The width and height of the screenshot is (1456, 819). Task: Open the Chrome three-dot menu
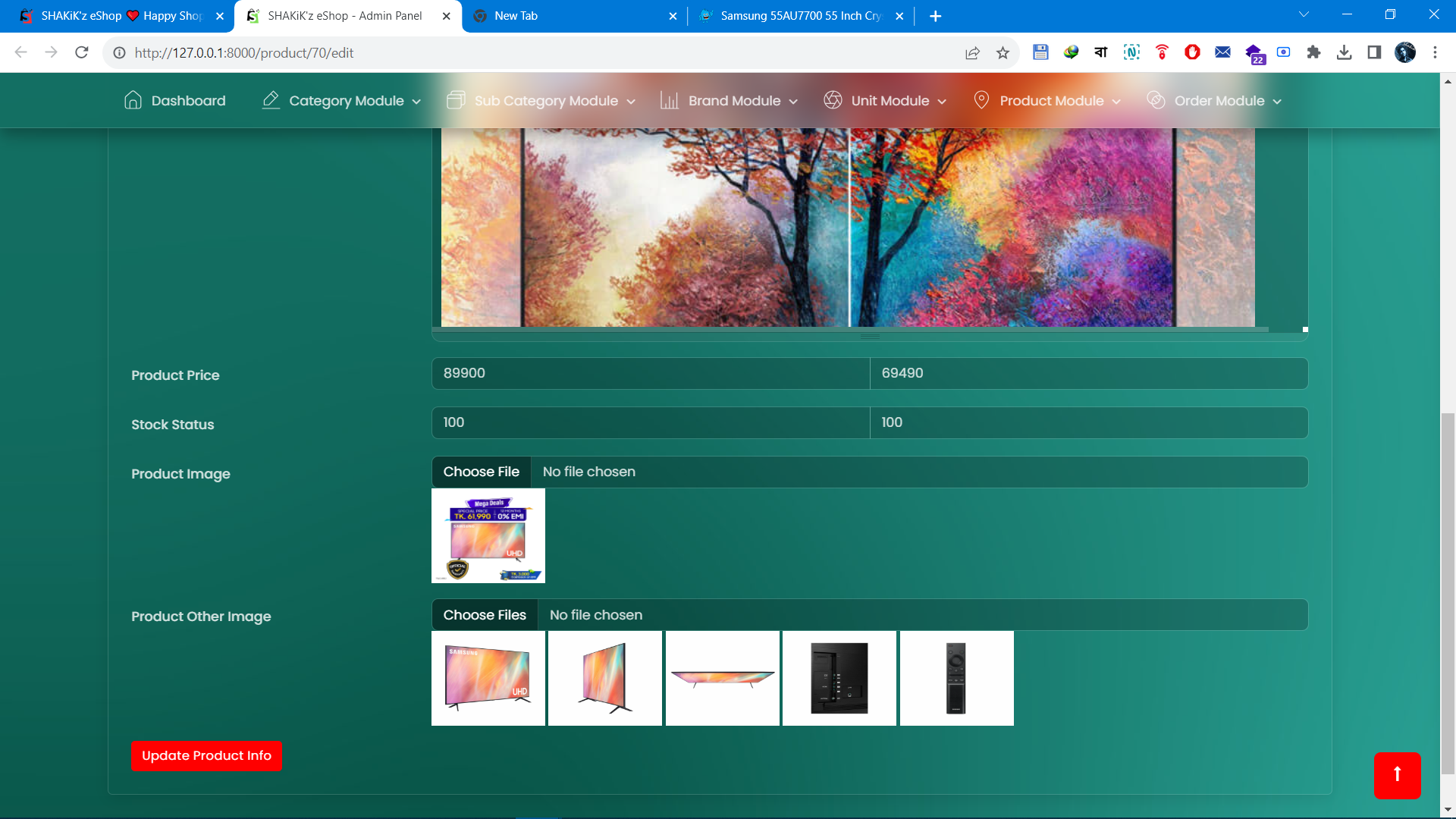tap(1435, 52)
